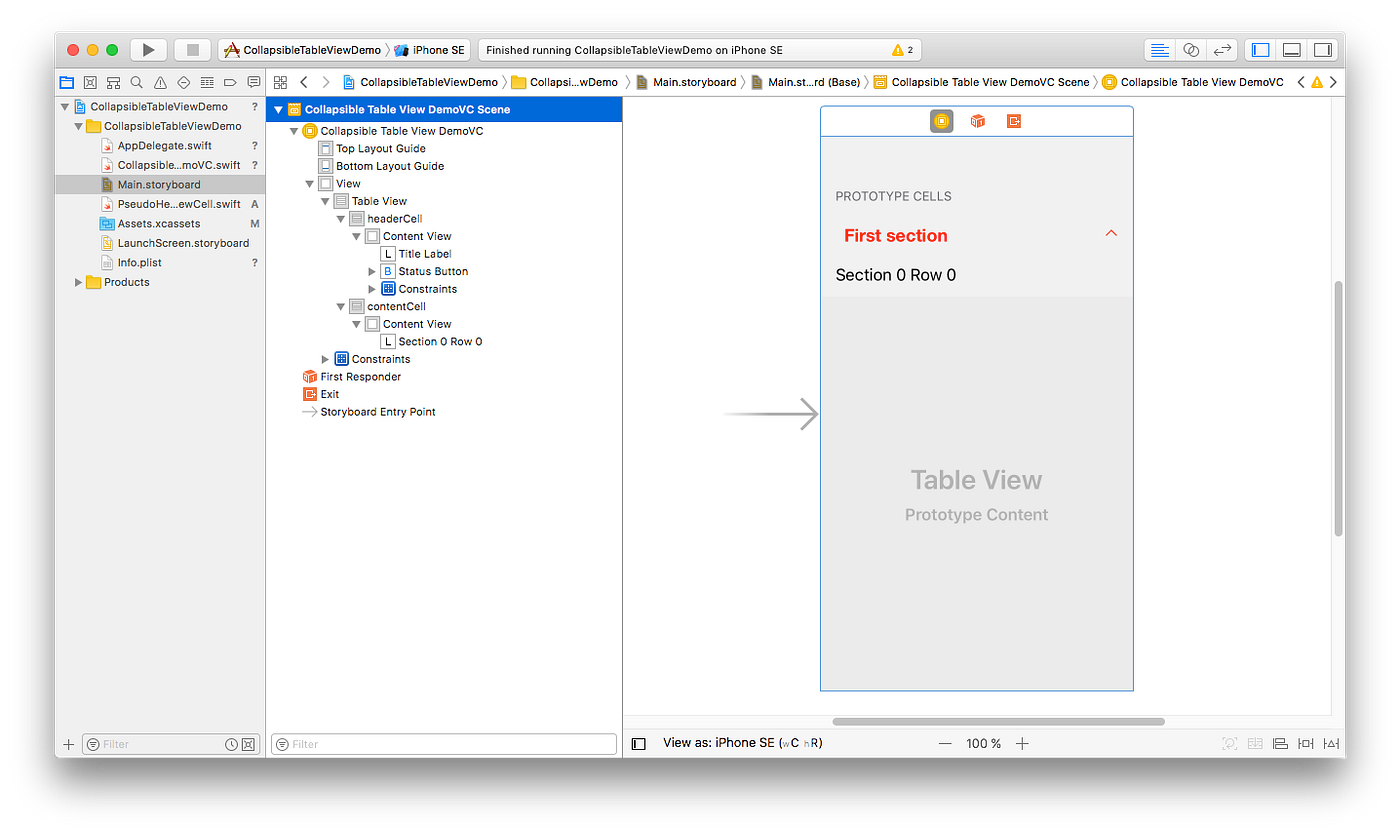
Task: Hide the Navigator panel with leftmost toggle
Action: click(x=1261, y=49)
